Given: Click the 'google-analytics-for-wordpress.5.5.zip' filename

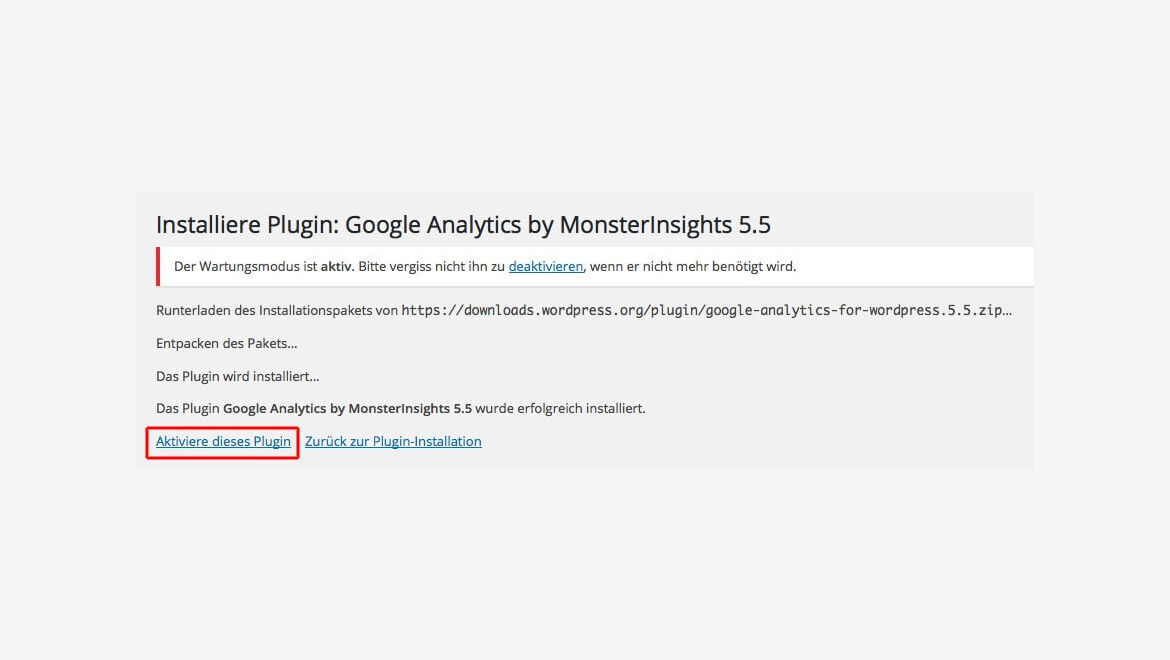Looking at the screenshot, I should pos(854,310).
